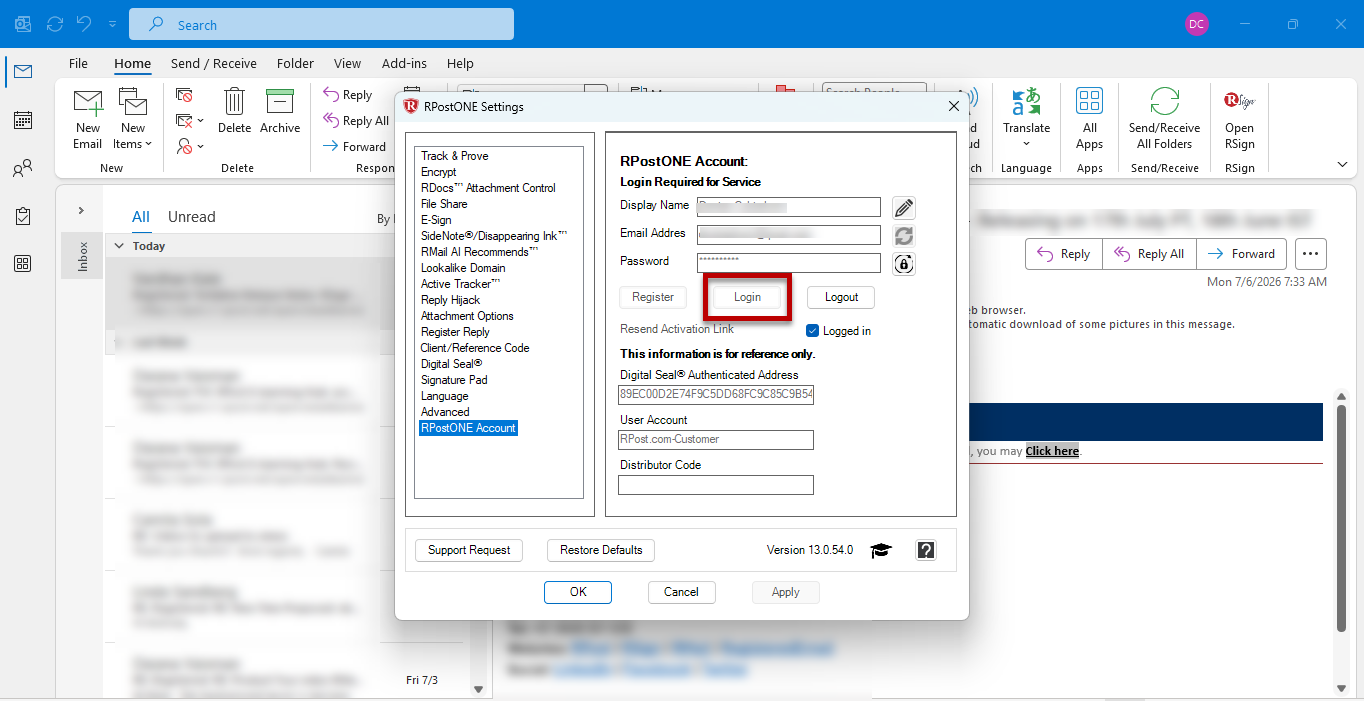This screenshot has width=1364, height=701.
Task: Click the Restore Defaults button
Action: [601, 550]
